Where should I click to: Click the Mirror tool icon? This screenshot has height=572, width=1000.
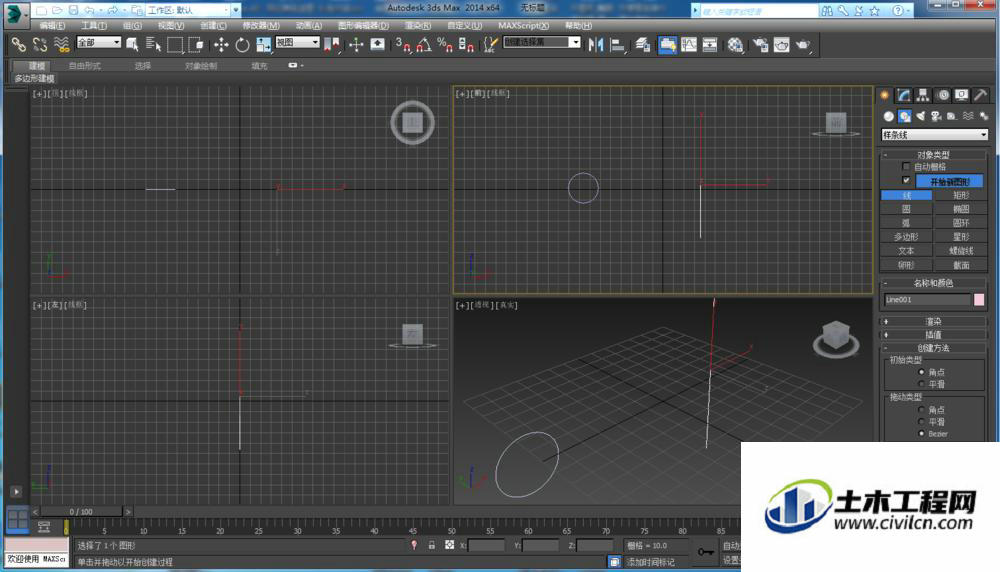(596, 44)
